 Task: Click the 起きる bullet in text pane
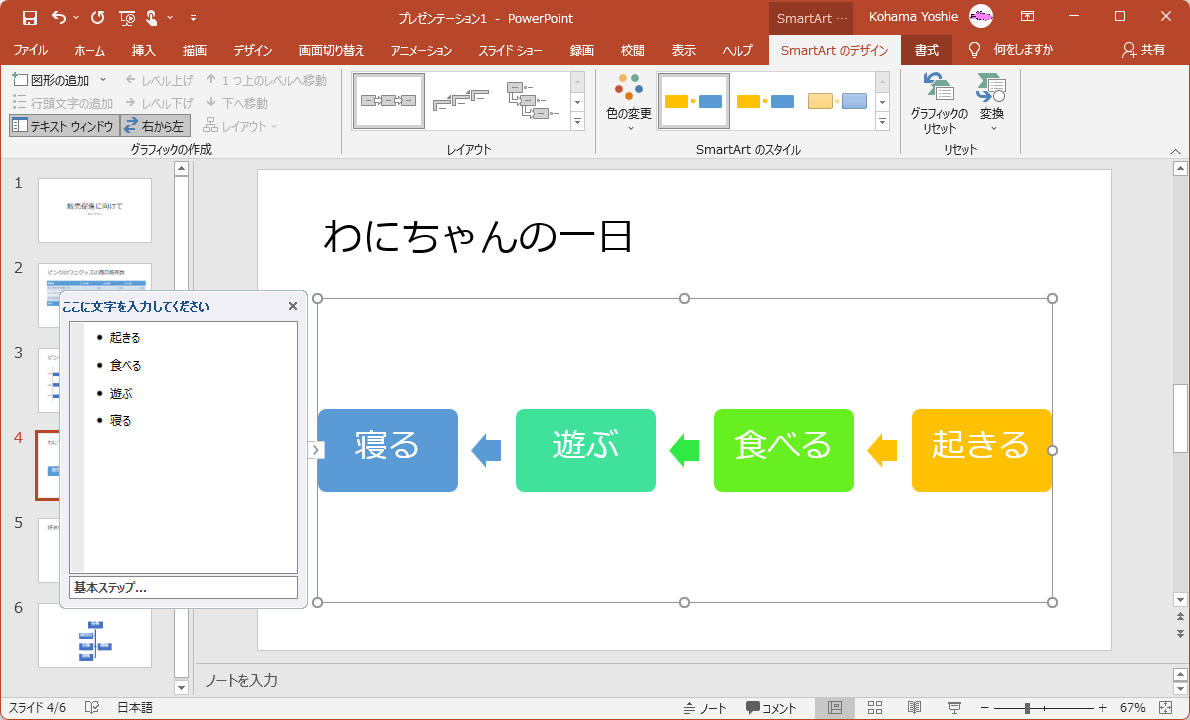[x=125, y=338]
